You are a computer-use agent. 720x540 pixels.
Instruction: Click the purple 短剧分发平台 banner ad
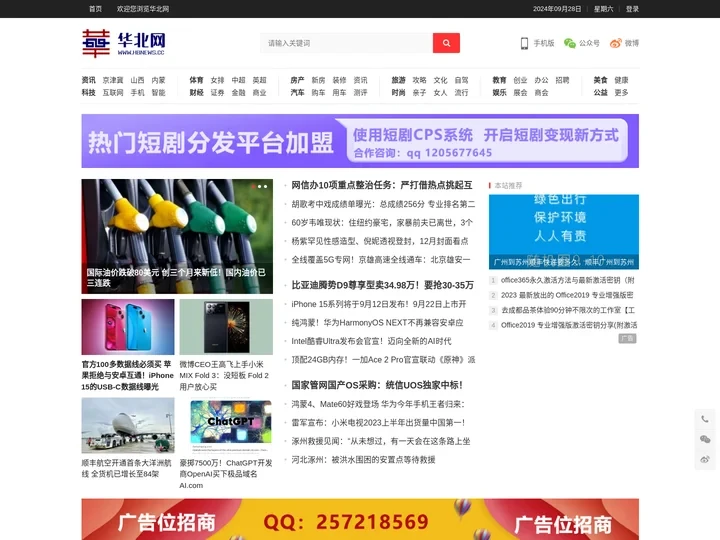[360, 141]
